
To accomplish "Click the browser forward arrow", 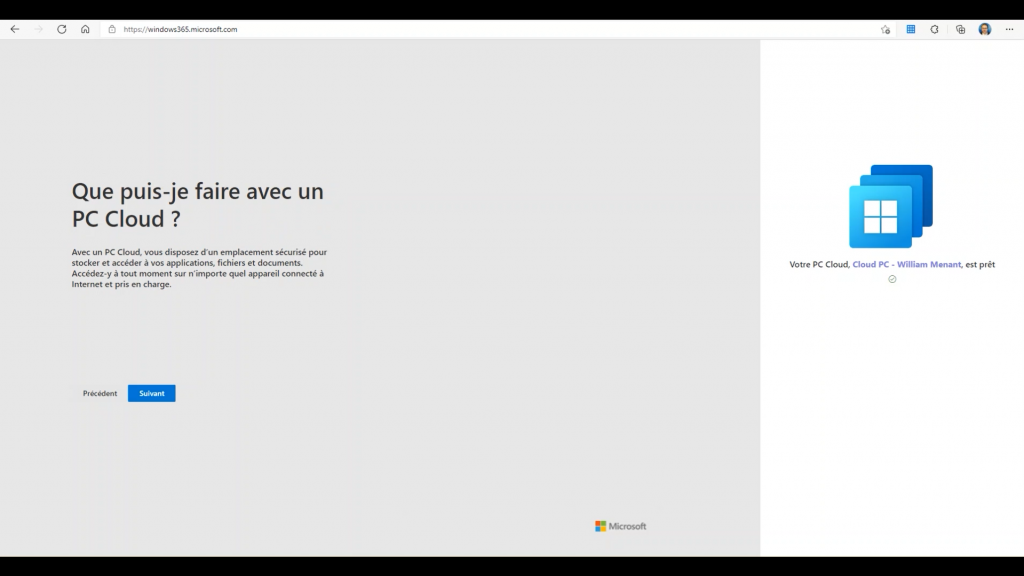I will (38, 29).
